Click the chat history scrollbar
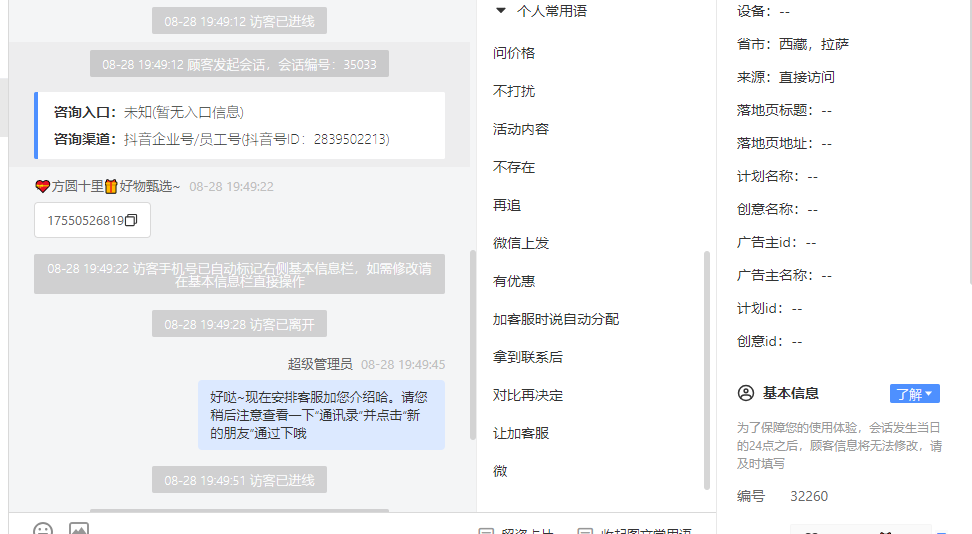972x534 pixels. pos(472,345)
